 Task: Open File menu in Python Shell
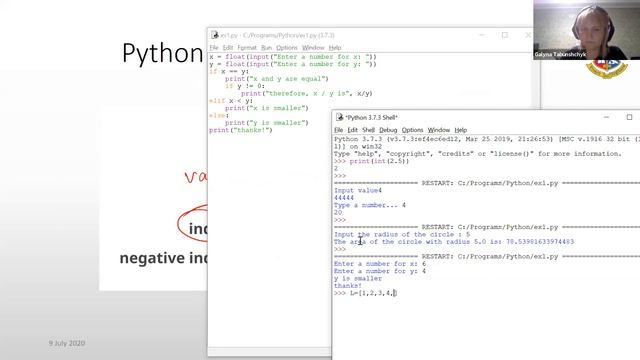point(338,130)
